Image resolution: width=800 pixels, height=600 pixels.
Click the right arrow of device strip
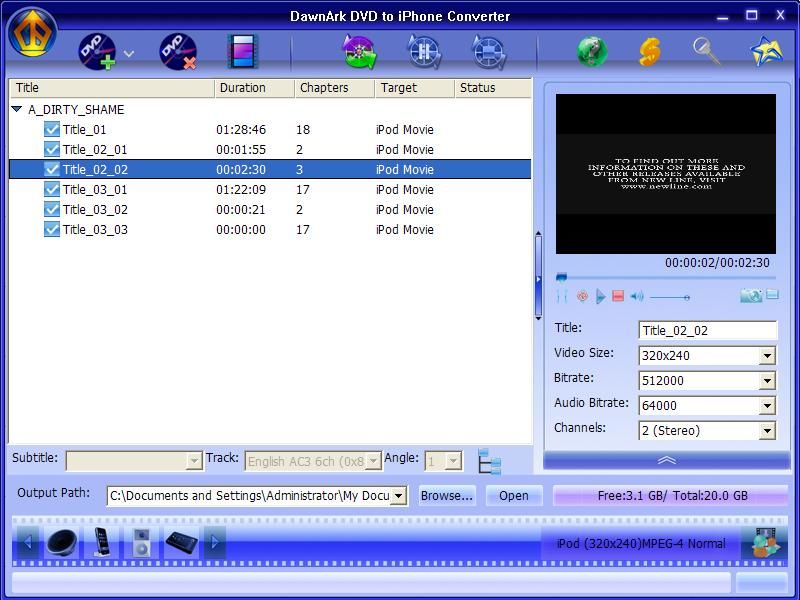[x=215, y=541]
